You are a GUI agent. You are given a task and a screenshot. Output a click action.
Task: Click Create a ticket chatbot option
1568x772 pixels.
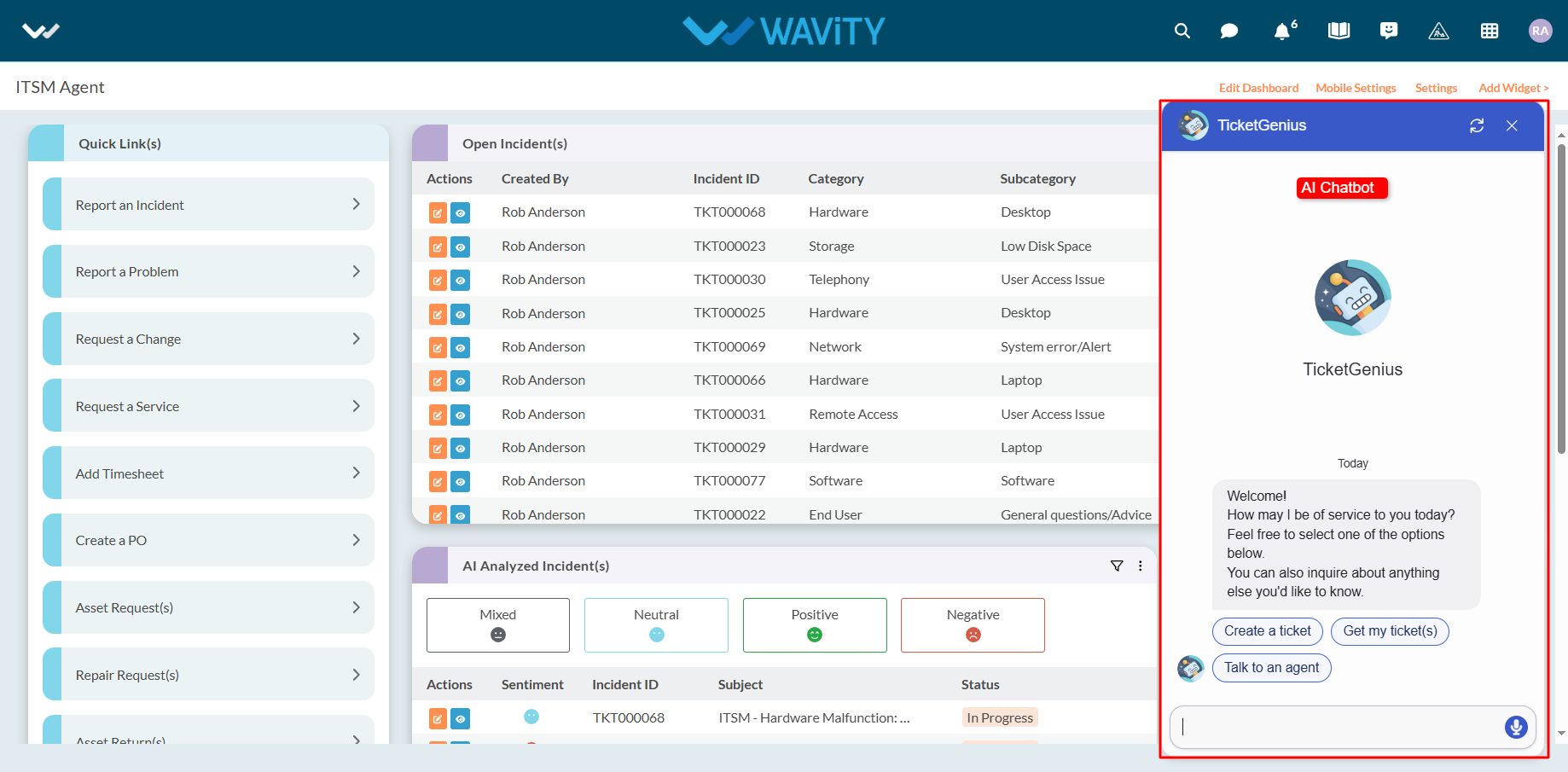pyautogui.click(x=1268, y=631)
